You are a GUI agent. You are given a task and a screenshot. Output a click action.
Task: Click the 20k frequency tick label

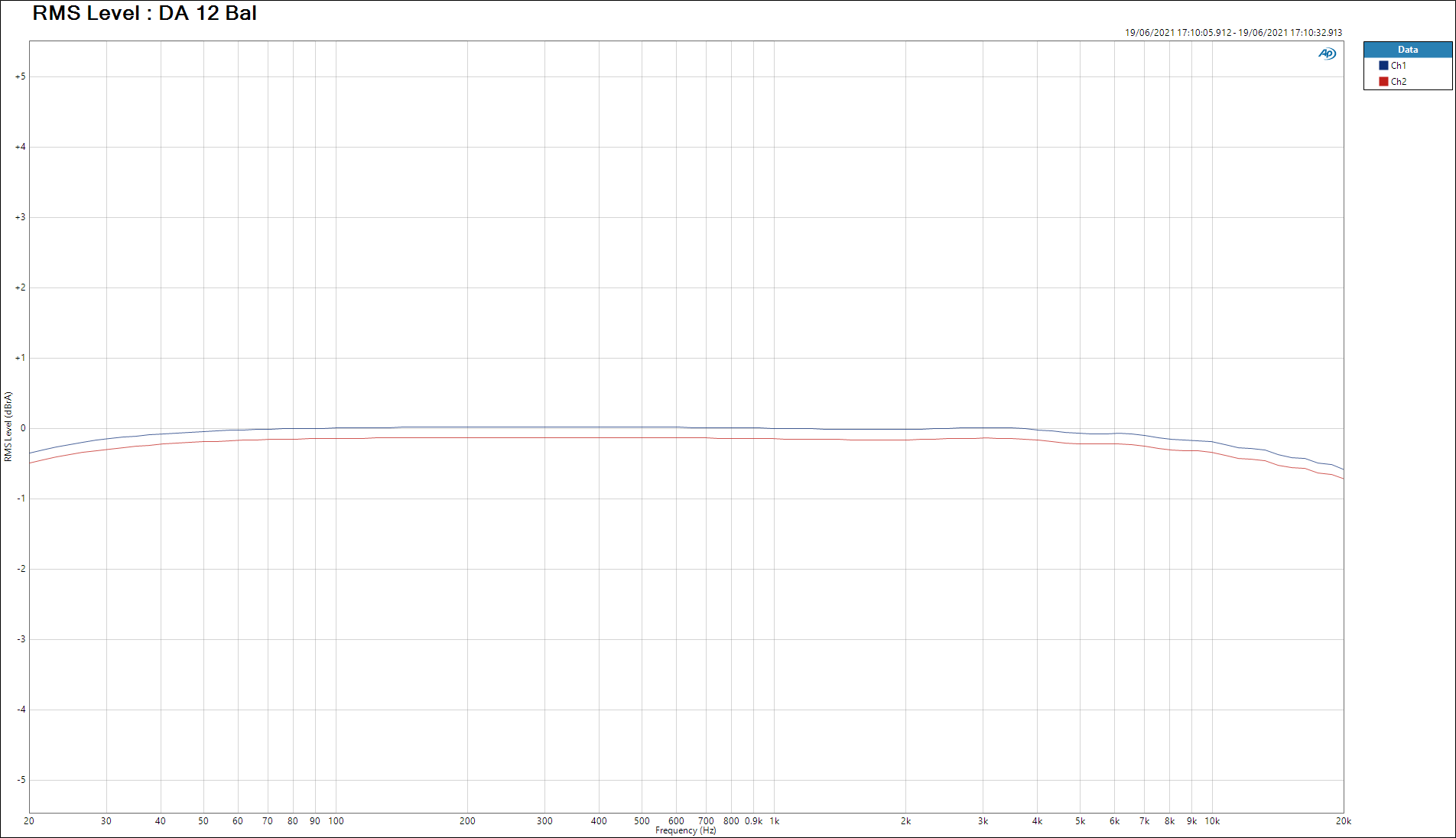(x=1343, y=821)
